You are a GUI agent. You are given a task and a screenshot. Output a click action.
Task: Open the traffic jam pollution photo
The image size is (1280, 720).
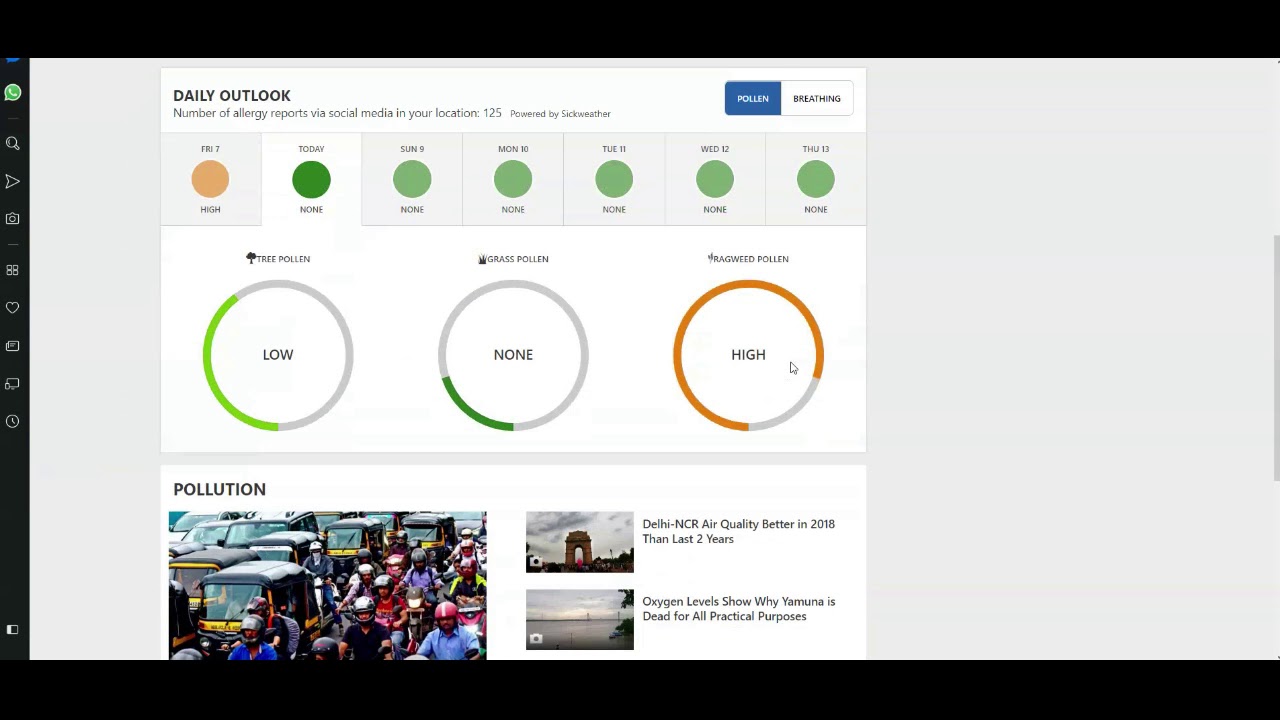pyautogui.click(x=327, y=585)
